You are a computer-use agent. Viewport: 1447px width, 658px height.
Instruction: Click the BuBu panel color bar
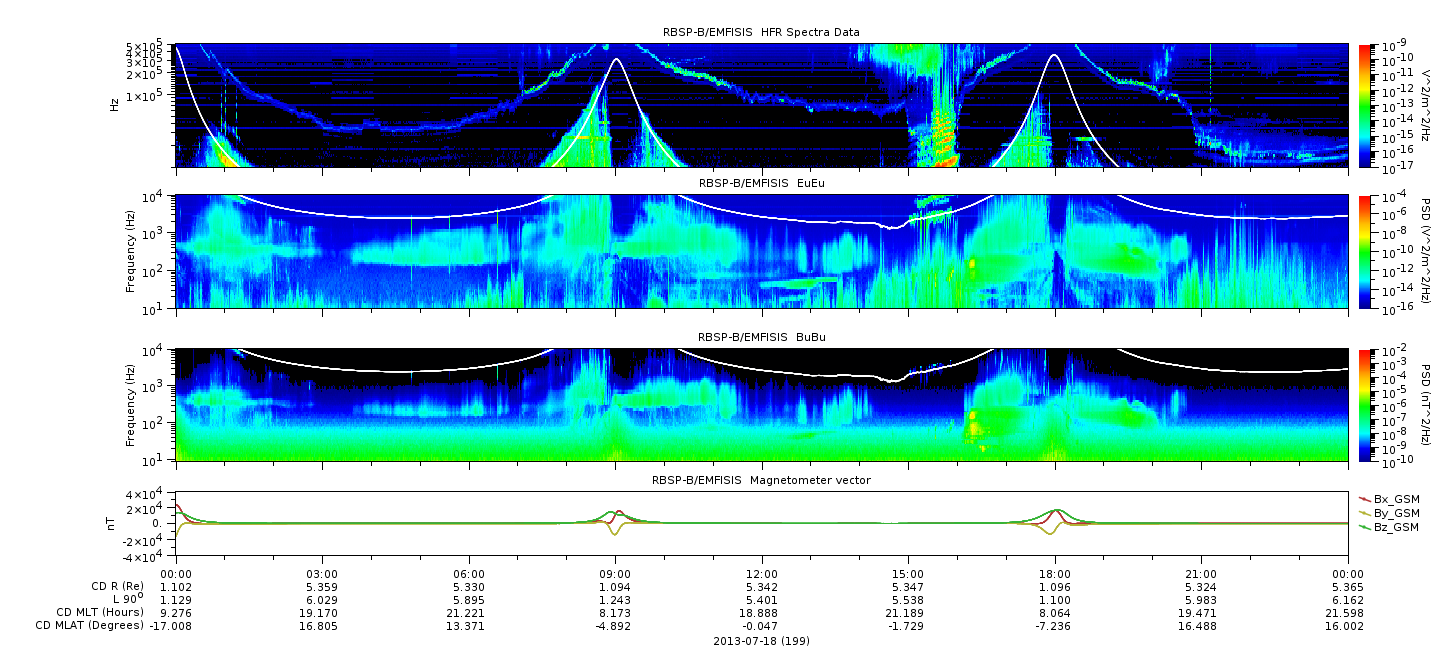click(1365, 404)
